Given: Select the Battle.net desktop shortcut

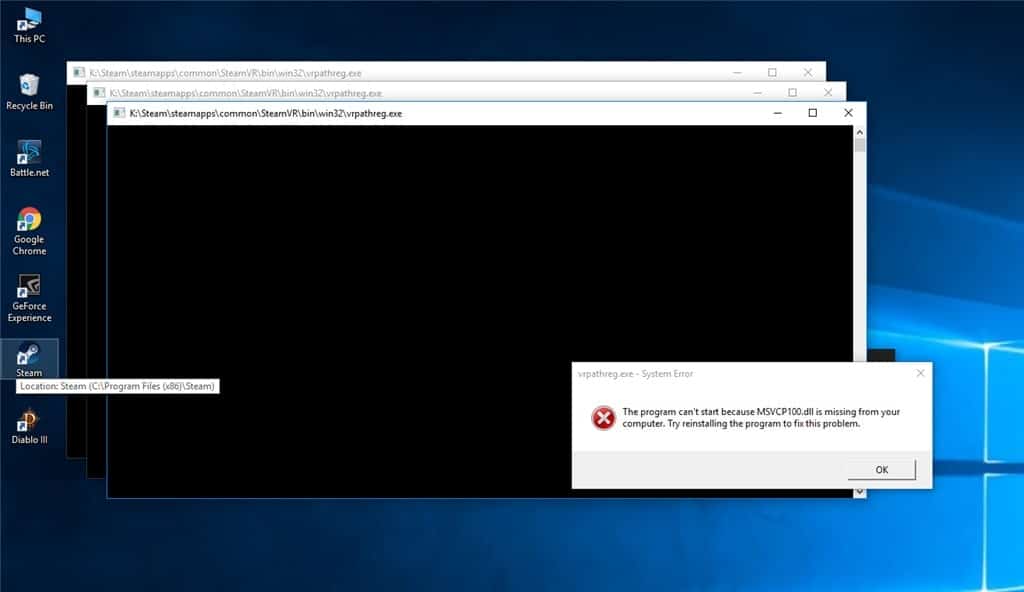Looking at the screenshot, I should pyautogui.click(x=29, y=159).
